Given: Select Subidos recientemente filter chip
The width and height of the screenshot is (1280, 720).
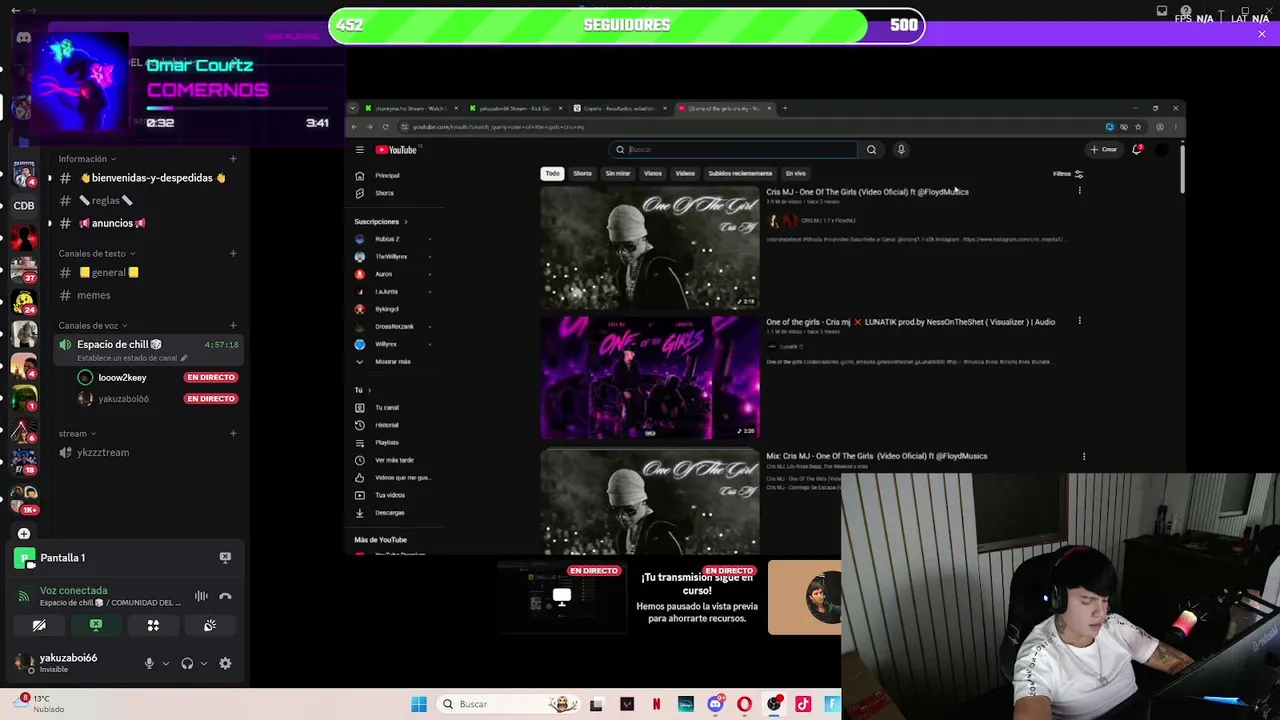Looking at the screenshot, I should point(740,174).
